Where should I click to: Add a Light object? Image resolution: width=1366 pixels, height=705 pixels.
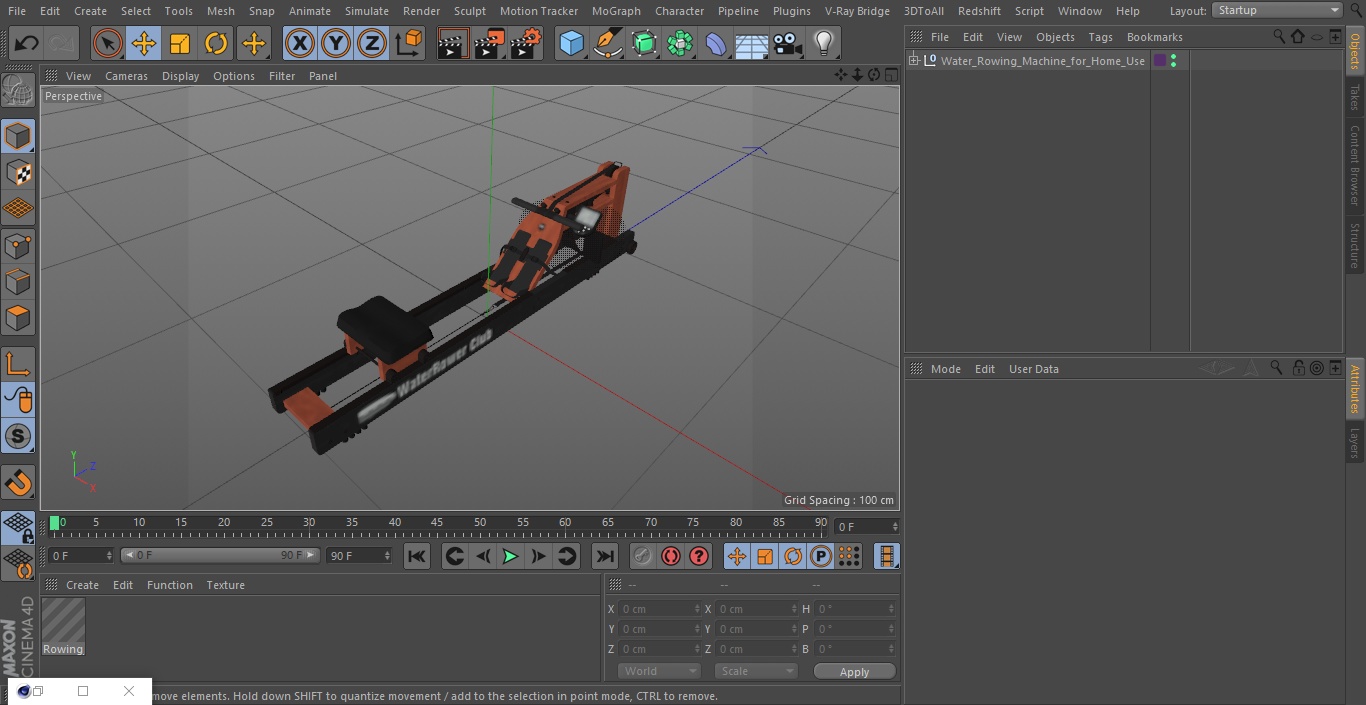824,43
